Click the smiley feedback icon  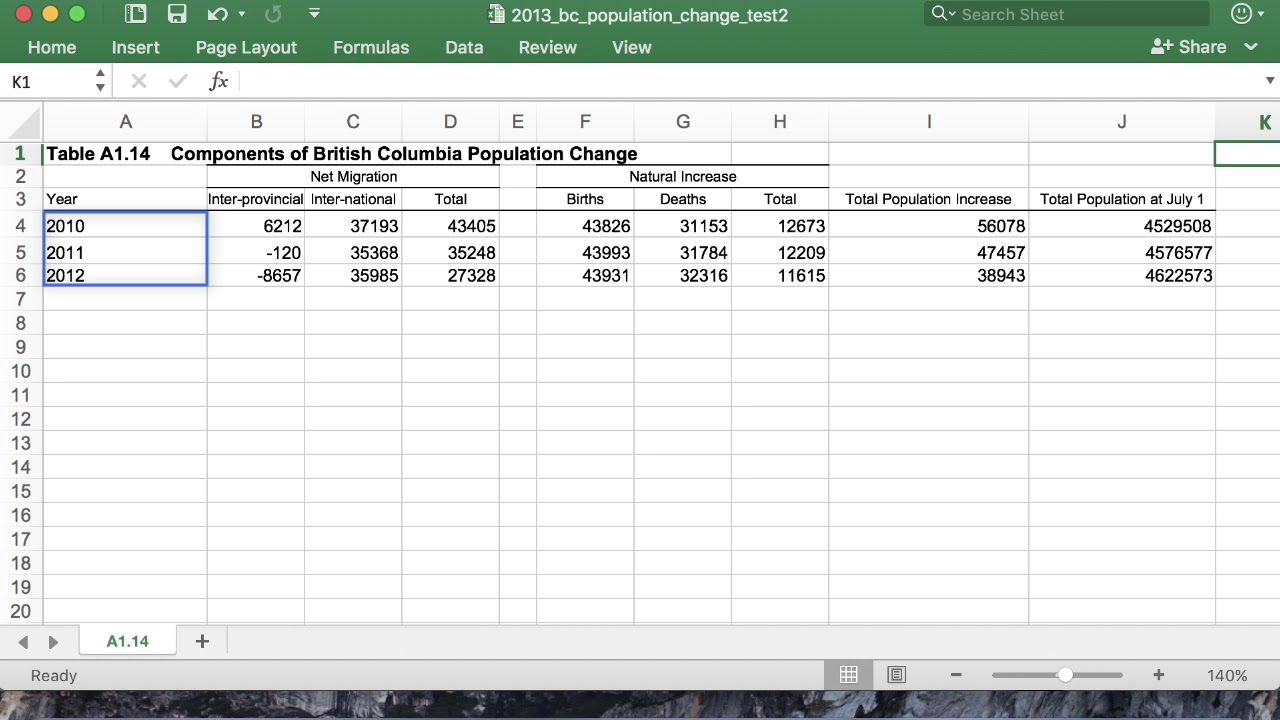coord(1241,14)
